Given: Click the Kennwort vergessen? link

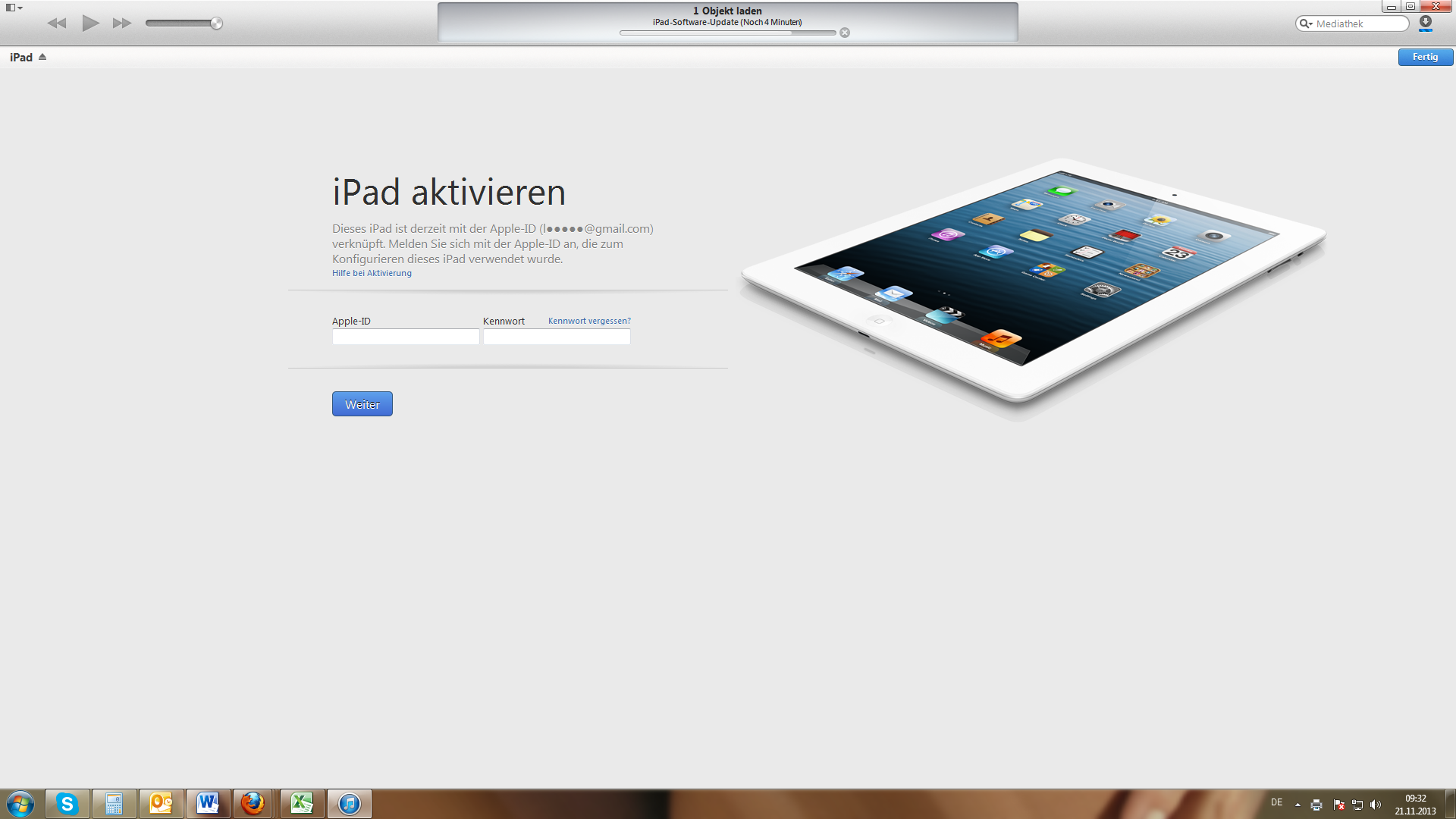Looking at the screenshot, I should click(589, 321).
